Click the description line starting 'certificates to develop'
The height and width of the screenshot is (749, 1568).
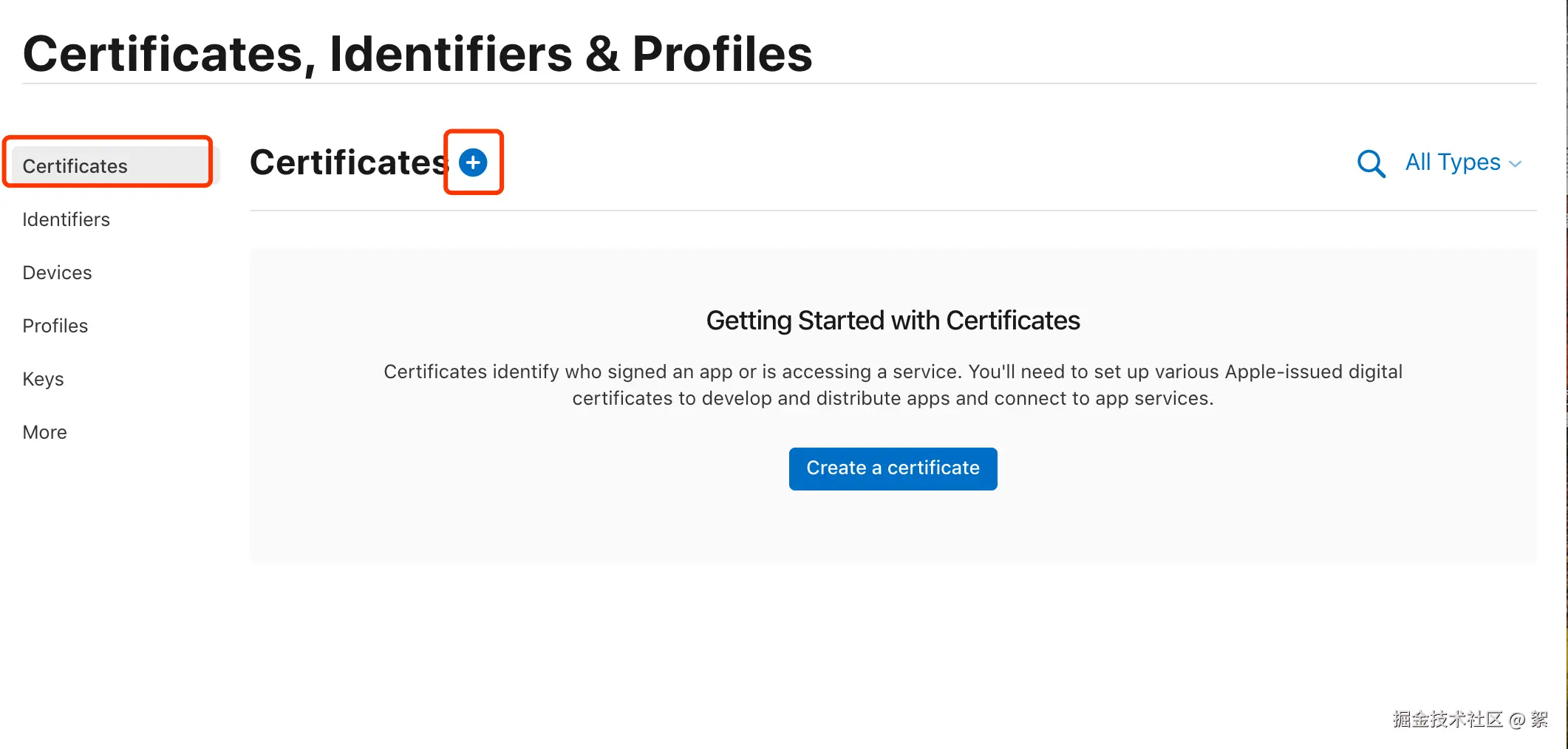point(893,399)
